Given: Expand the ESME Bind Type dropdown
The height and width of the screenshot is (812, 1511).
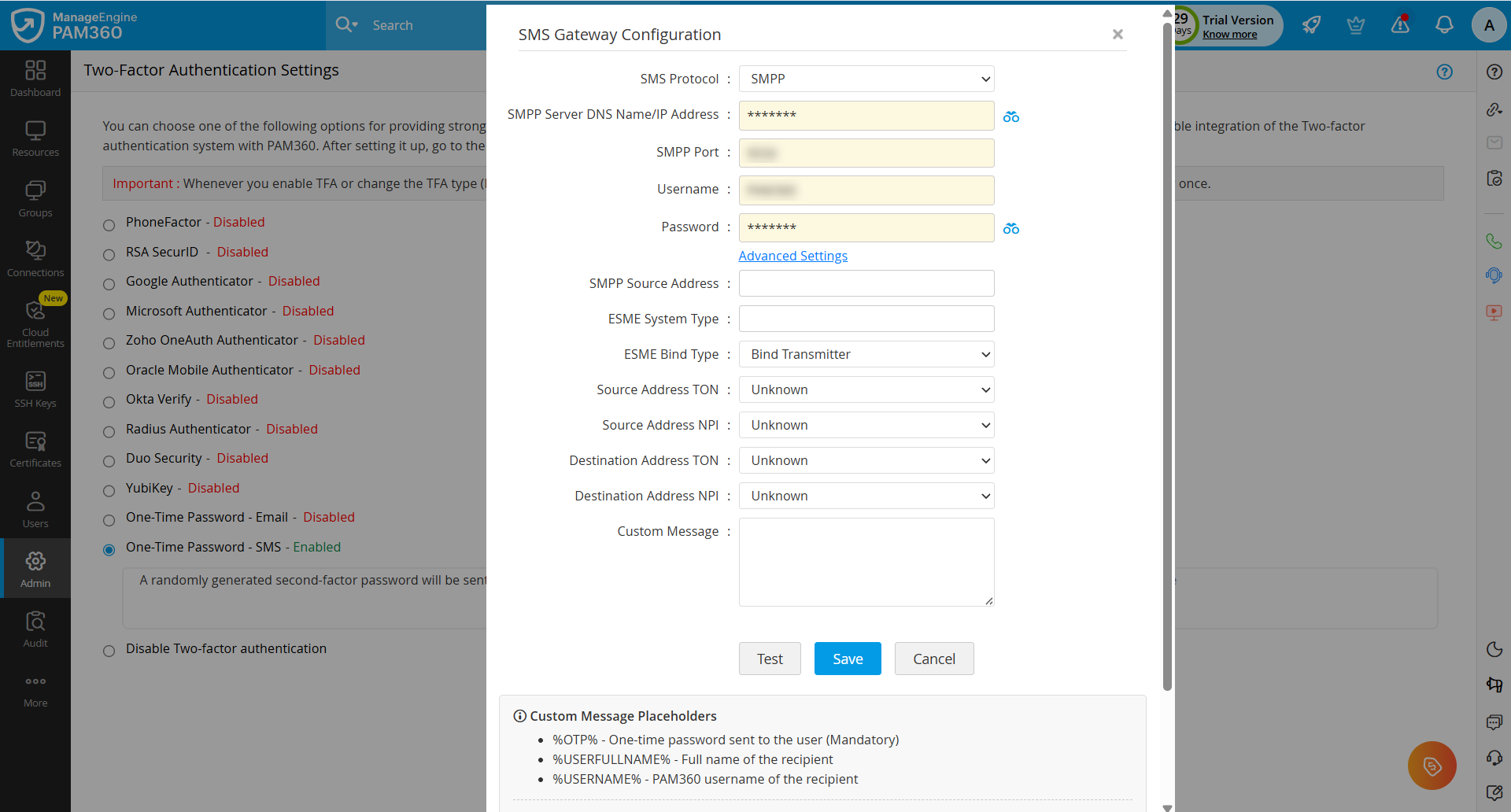Looking at the screenshot, I should (x=866, y=354).
